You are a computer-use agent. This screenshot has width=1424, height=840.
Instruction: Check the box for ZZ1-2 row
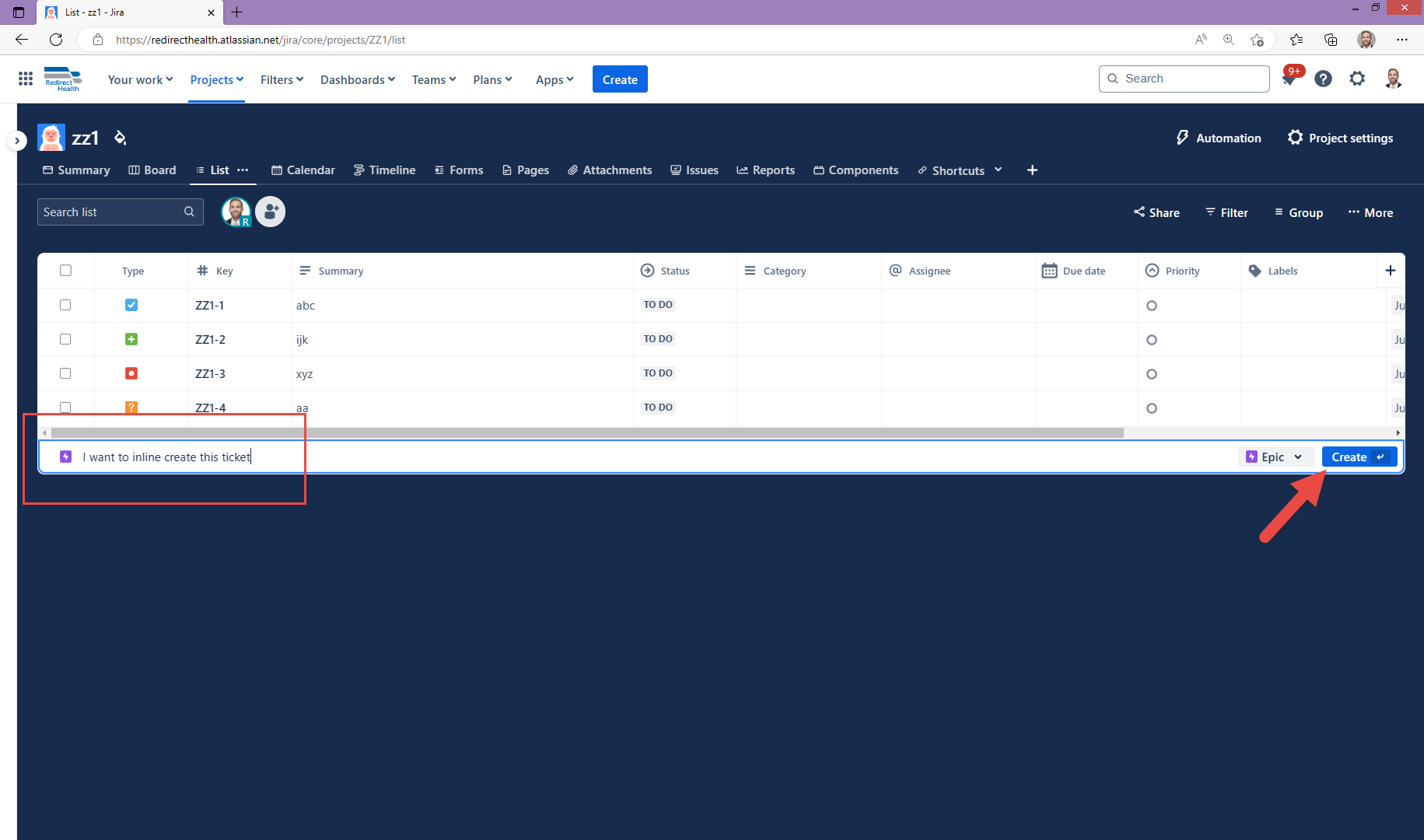click(x=65, y=339)
